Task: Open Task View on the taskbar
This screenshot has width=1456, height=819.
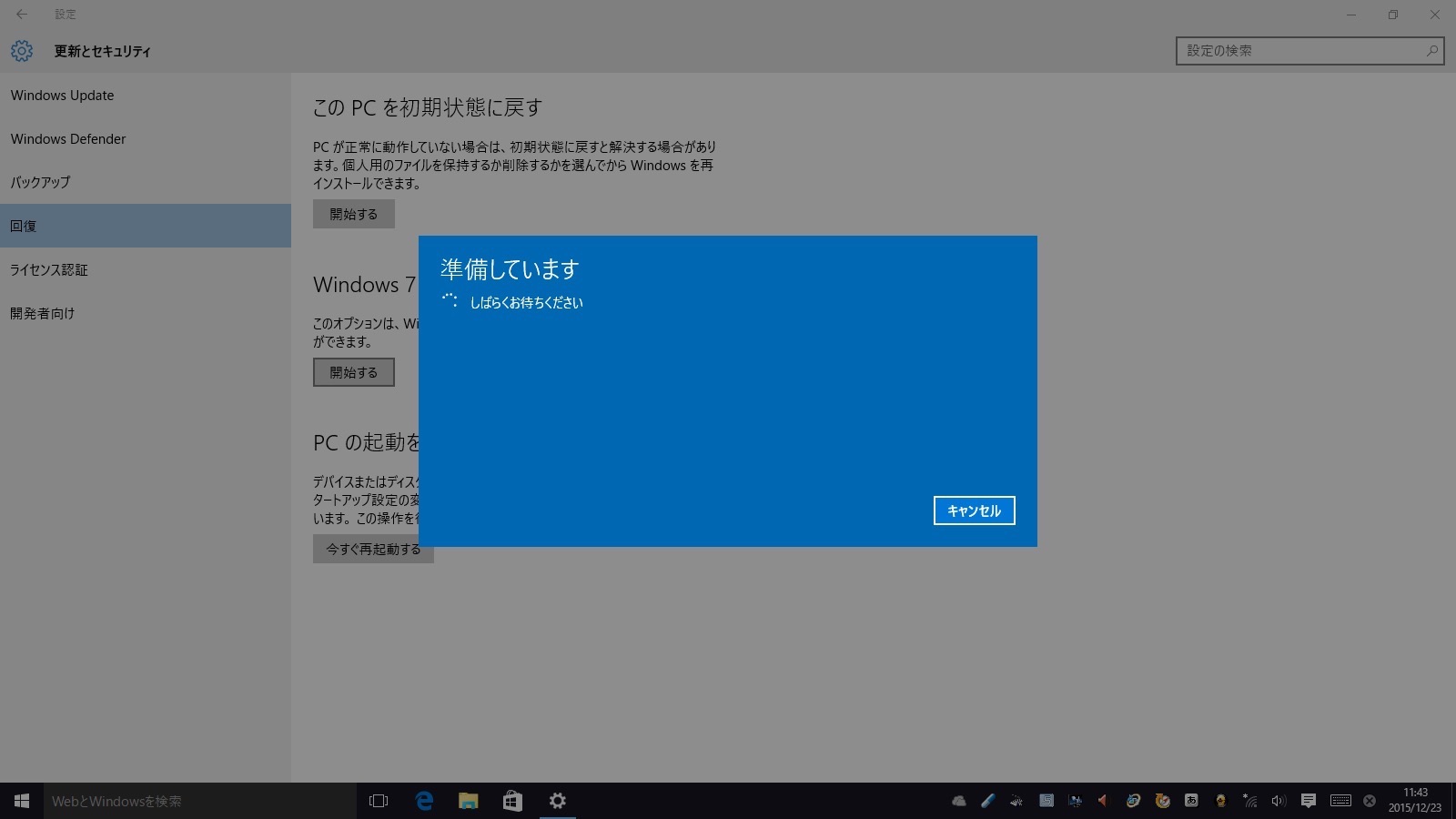Action: 379,801
